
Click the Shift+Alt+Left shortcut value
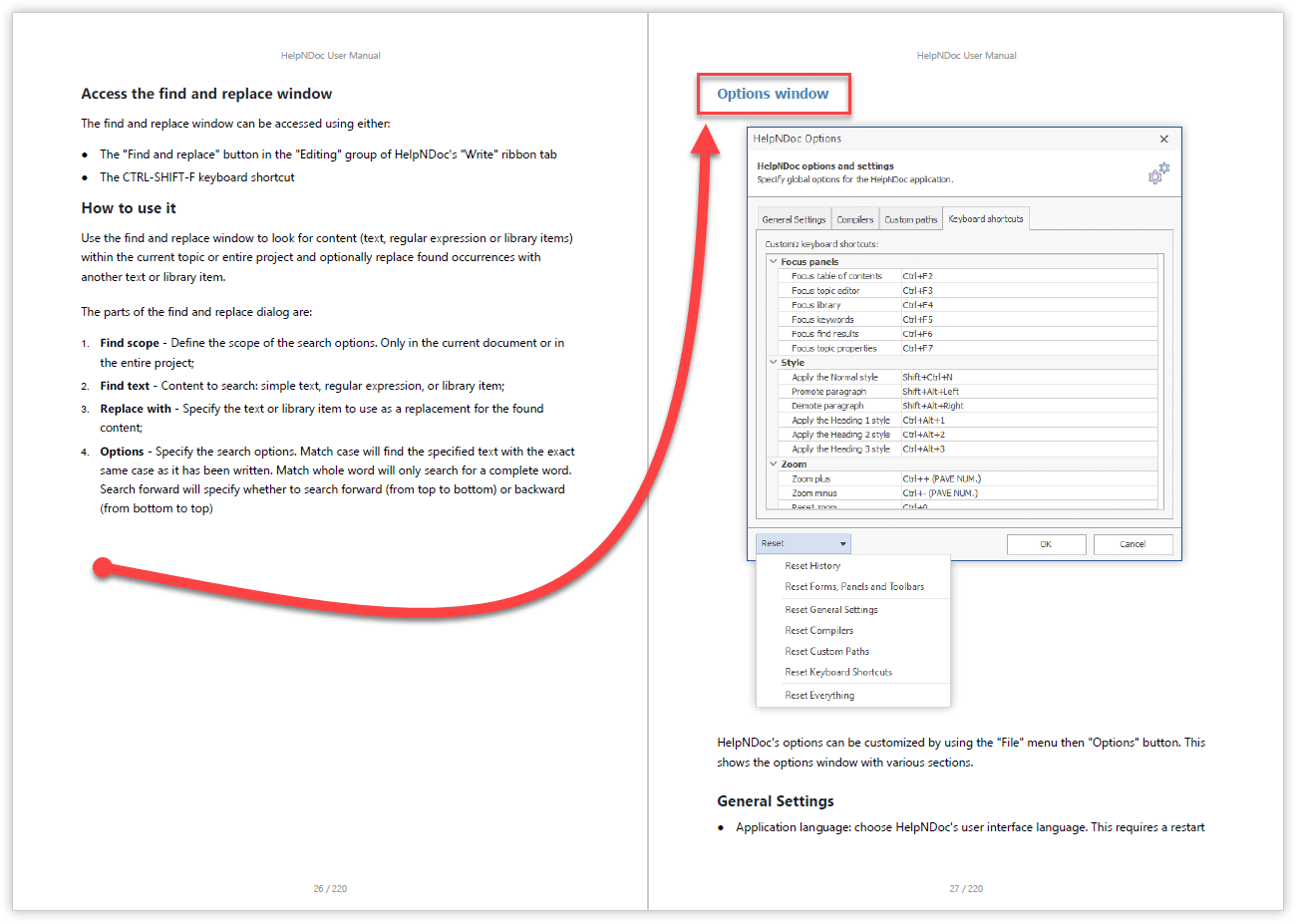pyautogui.click(x=930, y=392)
